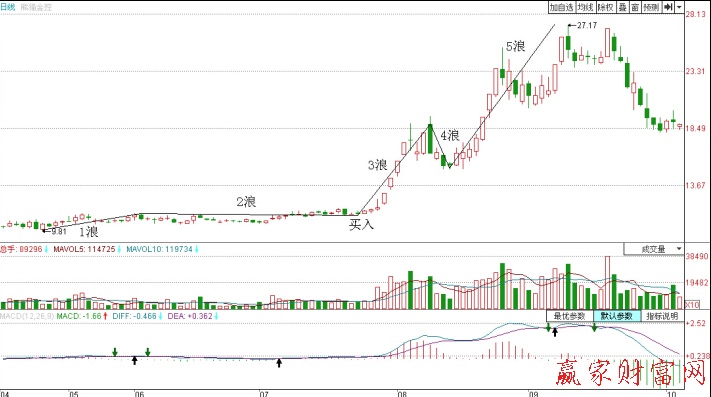Toggle 除权 ex-rights adjustment
The image size is (711, 397).
pos(605,7)
